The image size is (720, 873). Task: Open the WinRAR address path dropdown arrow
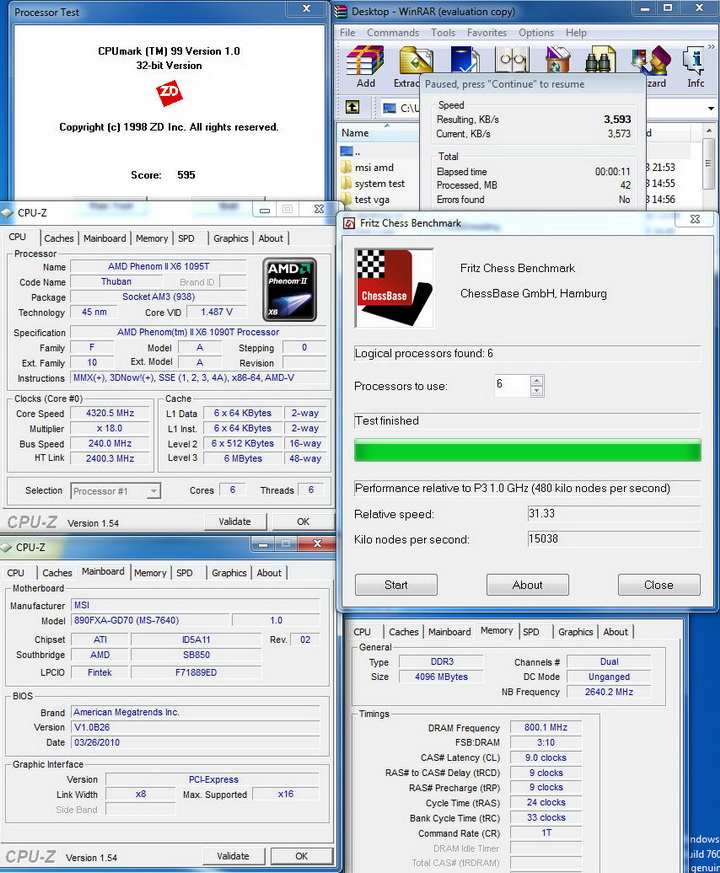[711, 108]
